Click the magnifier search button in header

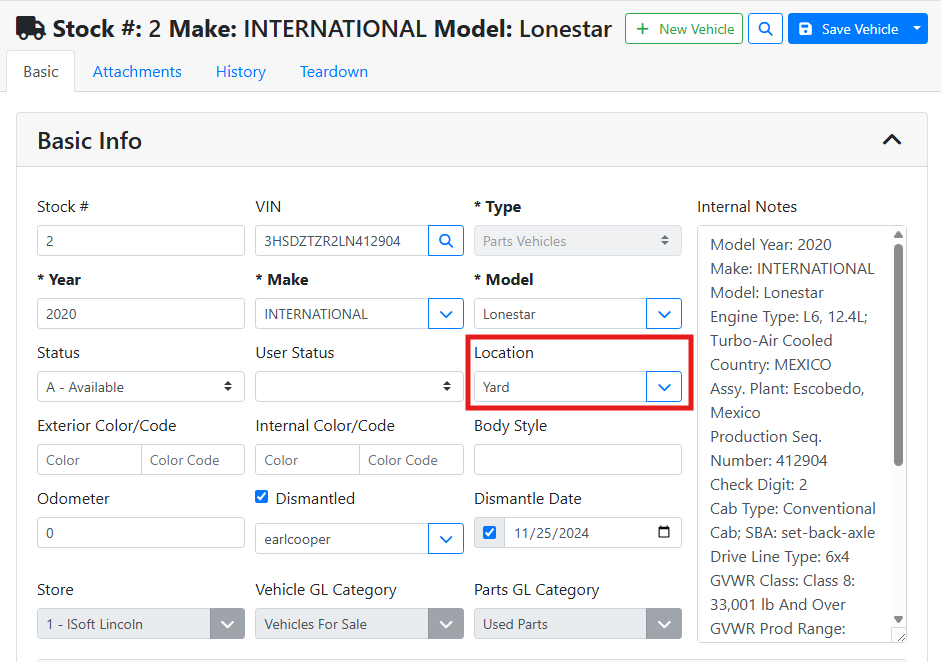tap(765, 29)
